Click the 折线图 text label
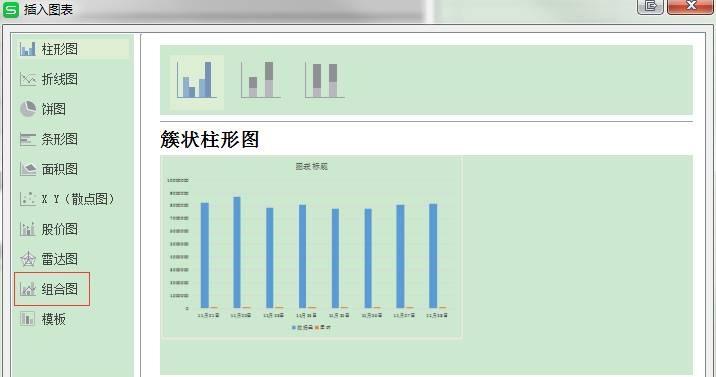This screenshot has height=377, width=716. click(x=59, y=79)
